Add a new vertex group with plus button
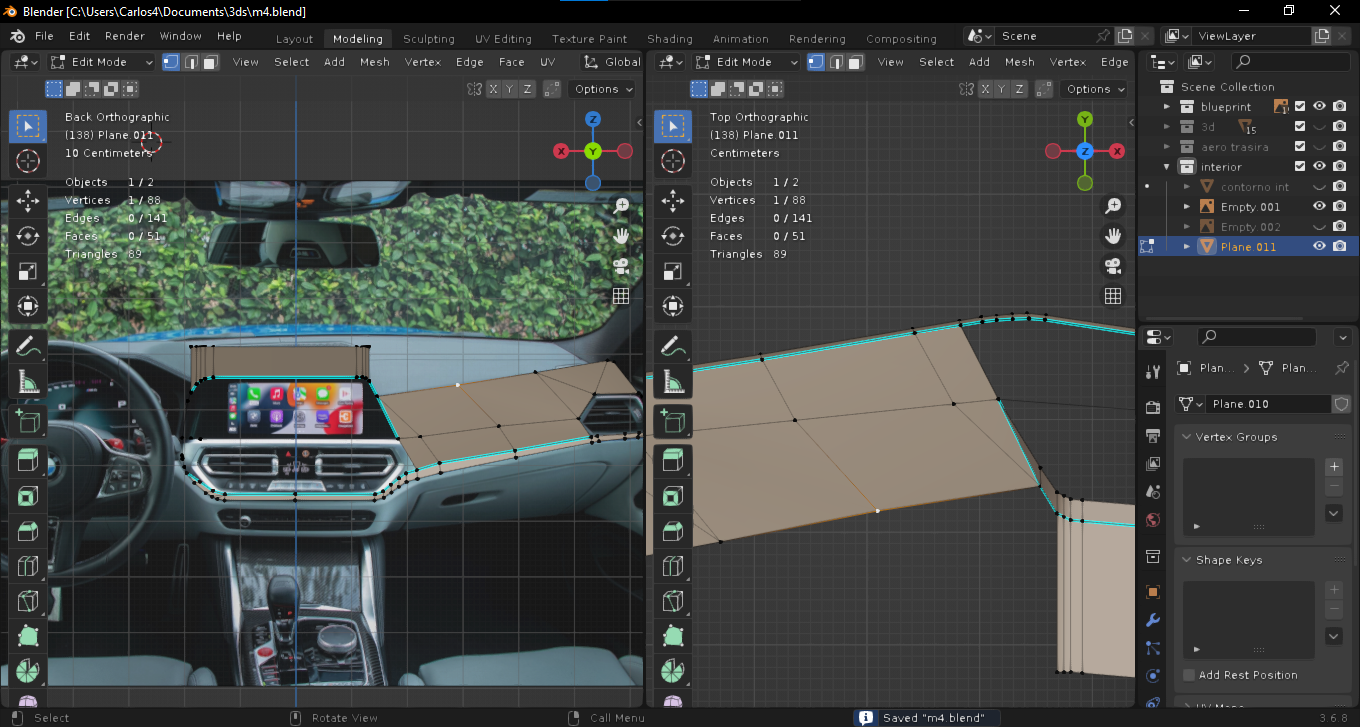 tap(1333, 467)
